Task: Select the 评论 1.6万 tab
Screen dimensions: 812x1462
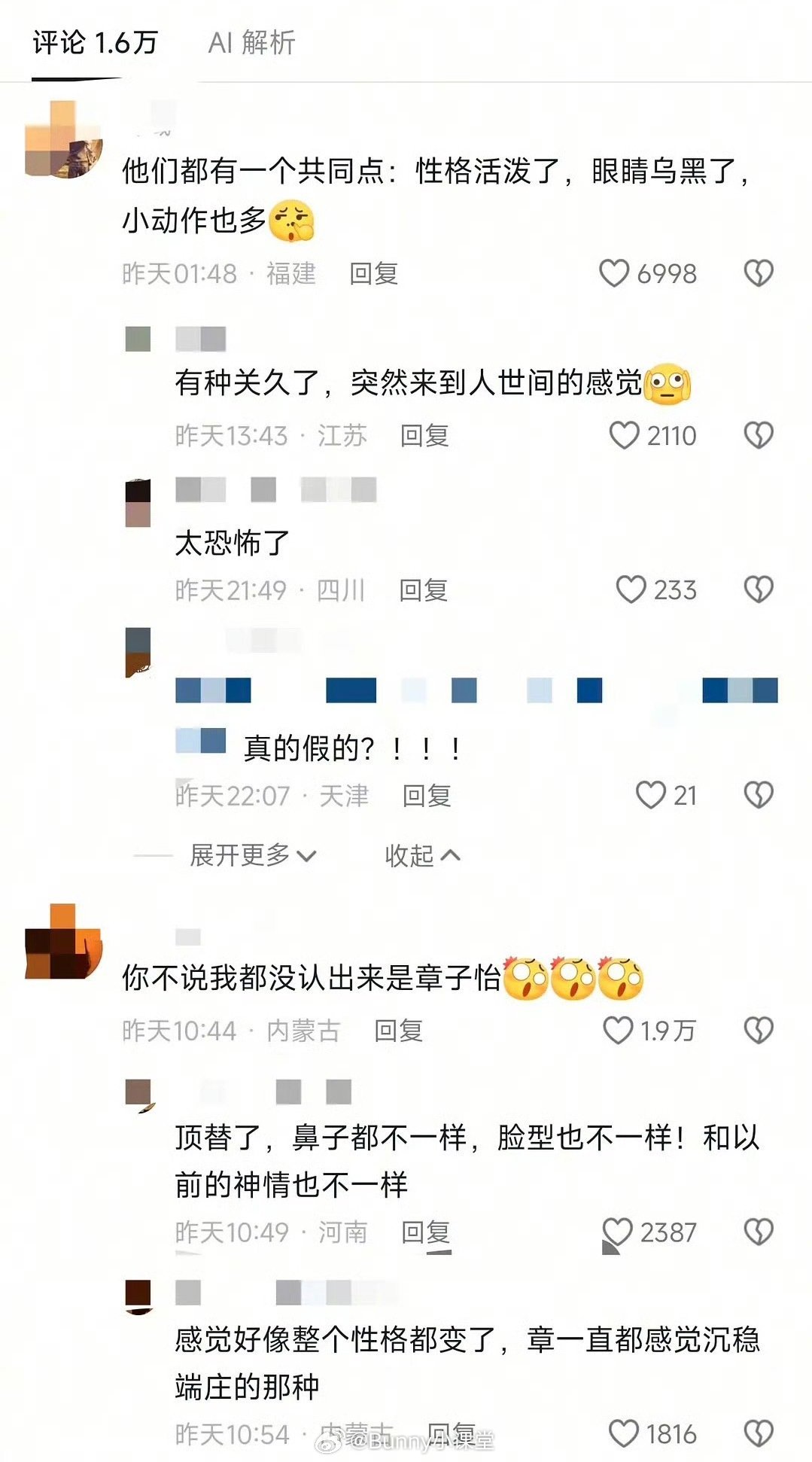Action: (x=95, y=43)
